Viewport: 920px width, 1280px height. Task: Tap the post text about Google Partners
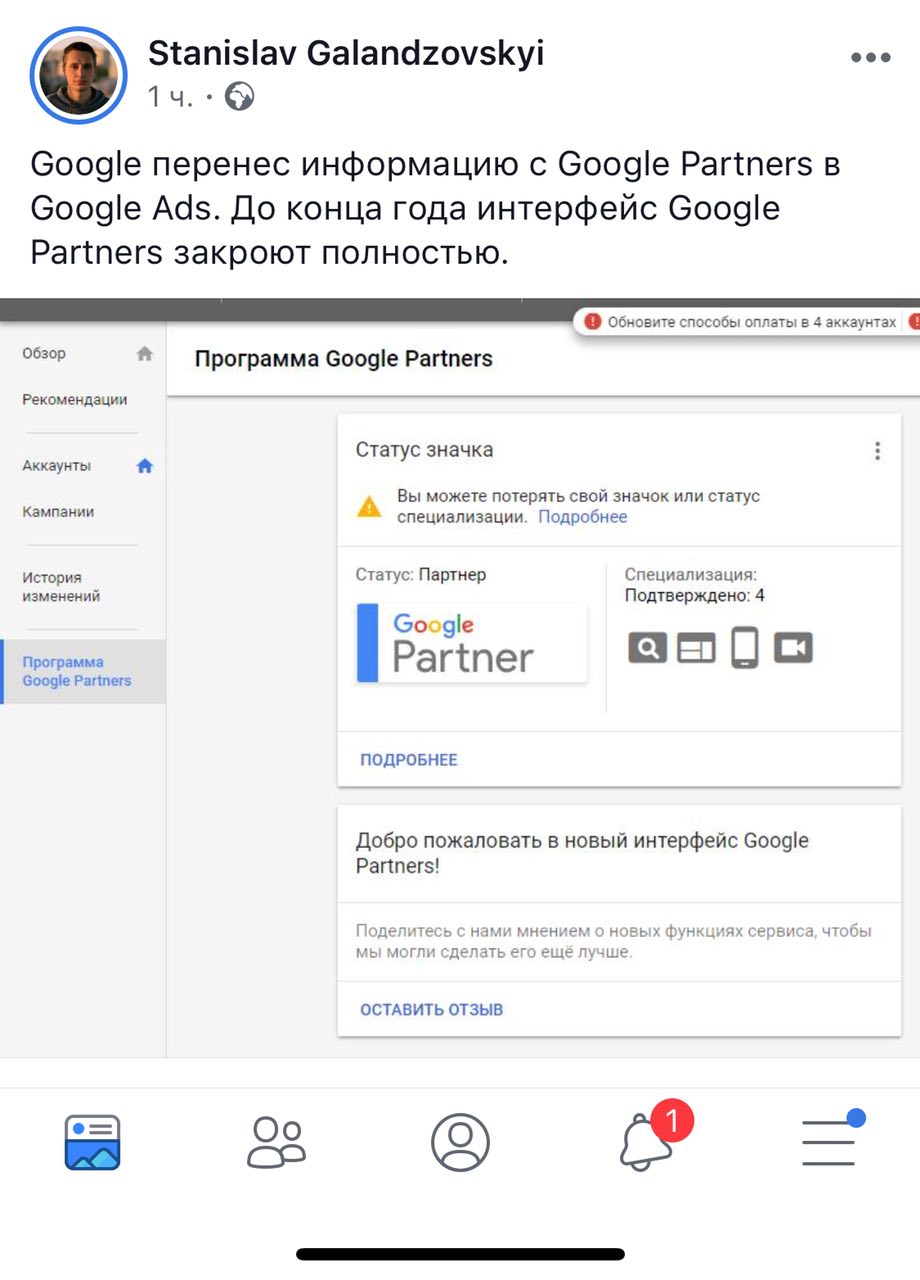click(435, 209)
